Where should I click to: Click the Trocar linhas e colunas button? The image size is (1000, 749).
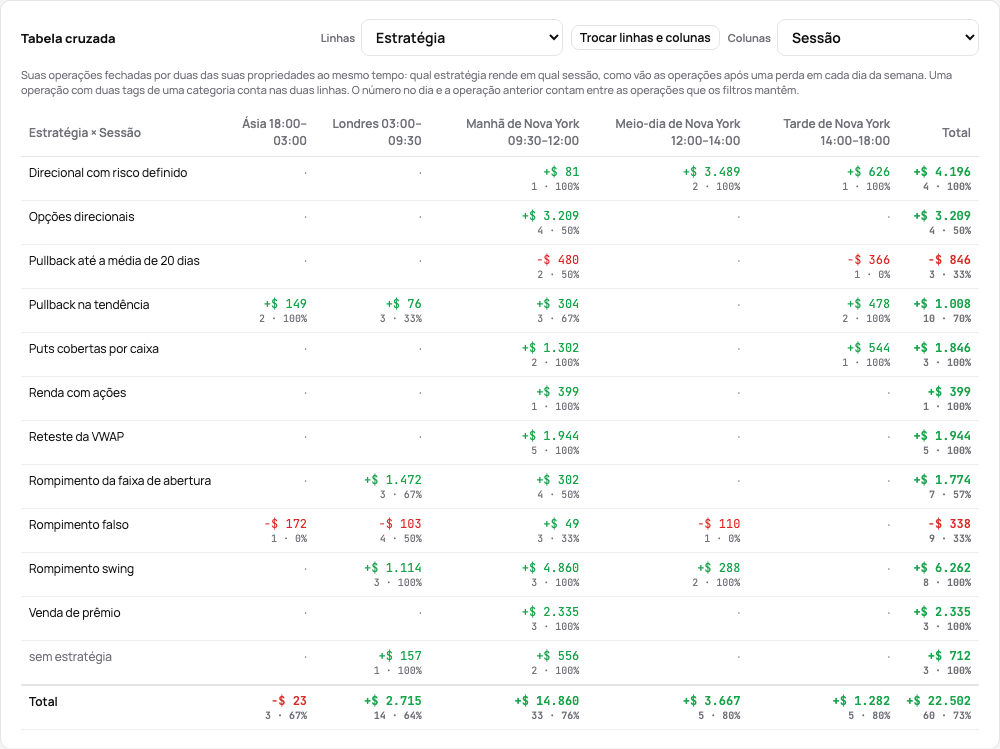645,38
